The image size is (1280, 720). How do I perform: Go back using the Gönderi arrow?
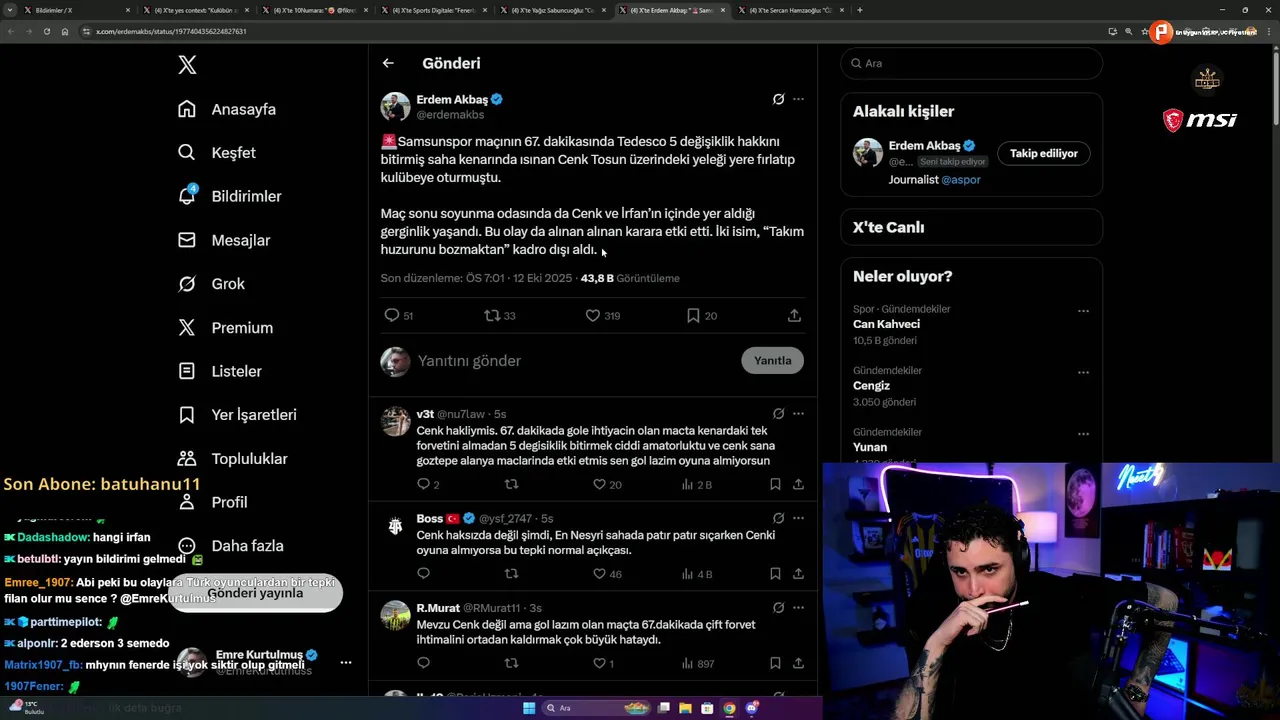(x=388, y=63)
